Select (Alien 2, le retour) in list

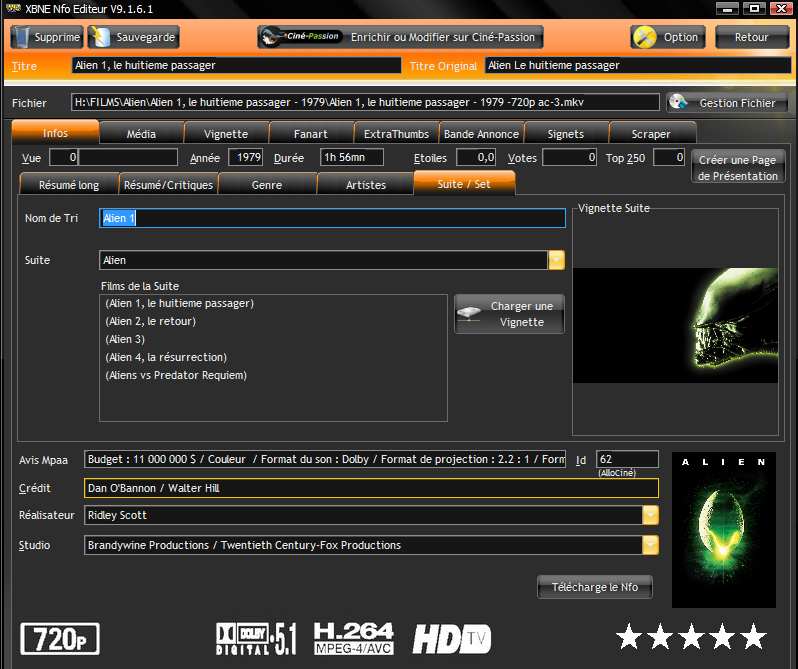[x=151, y=321]
